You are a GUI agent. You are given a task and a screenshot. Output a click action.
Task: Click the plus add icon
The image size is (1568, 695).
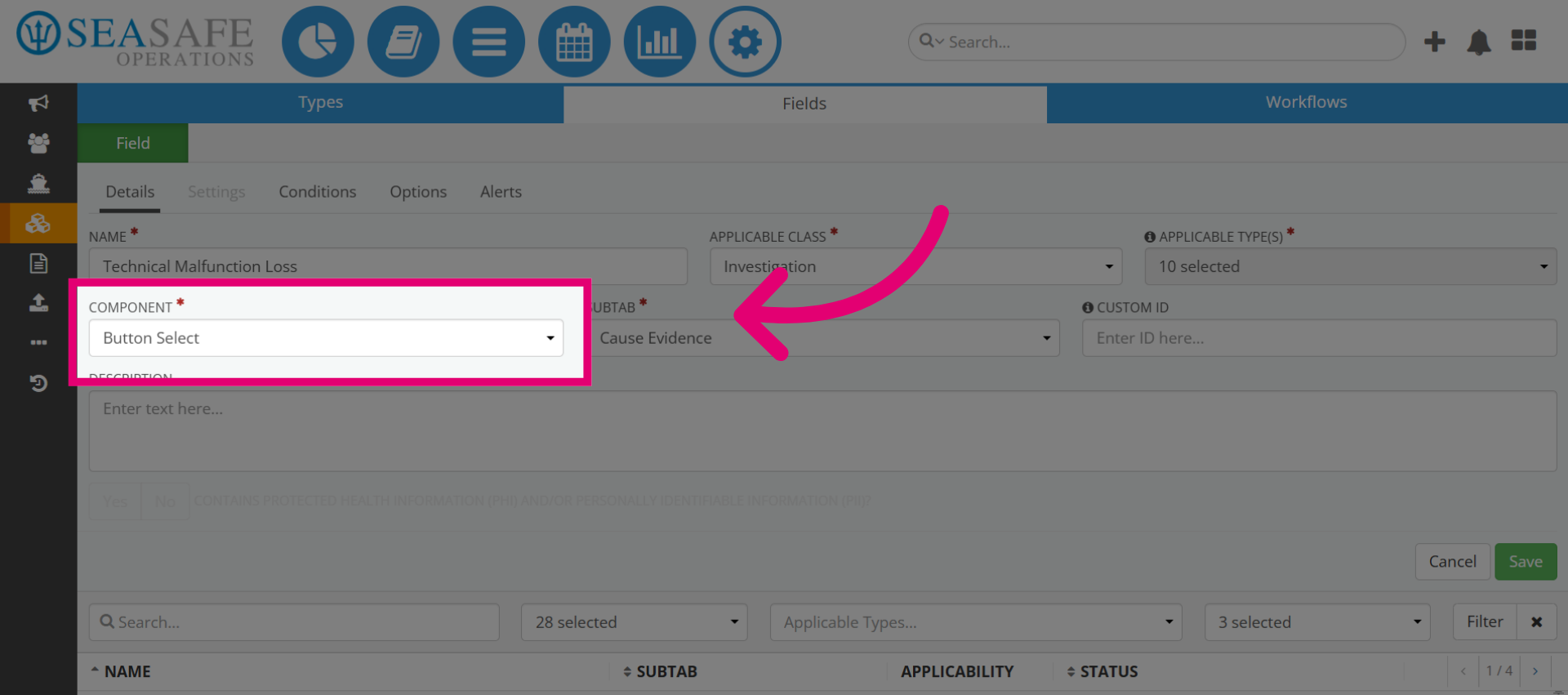[x=1435, y=41]
